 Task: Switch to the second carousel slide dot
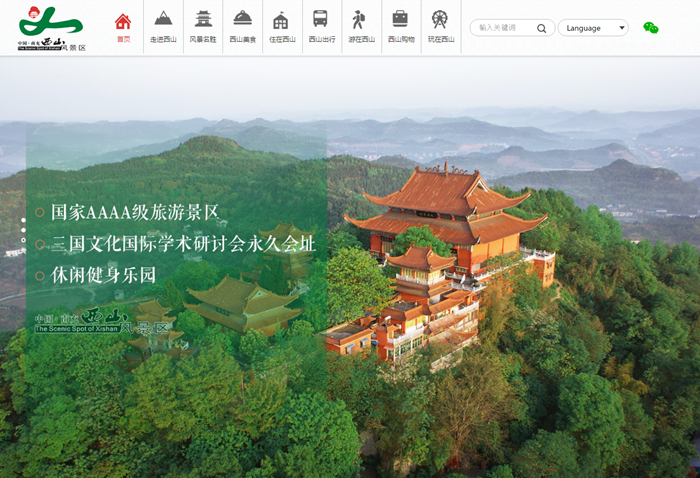(23, 230)
